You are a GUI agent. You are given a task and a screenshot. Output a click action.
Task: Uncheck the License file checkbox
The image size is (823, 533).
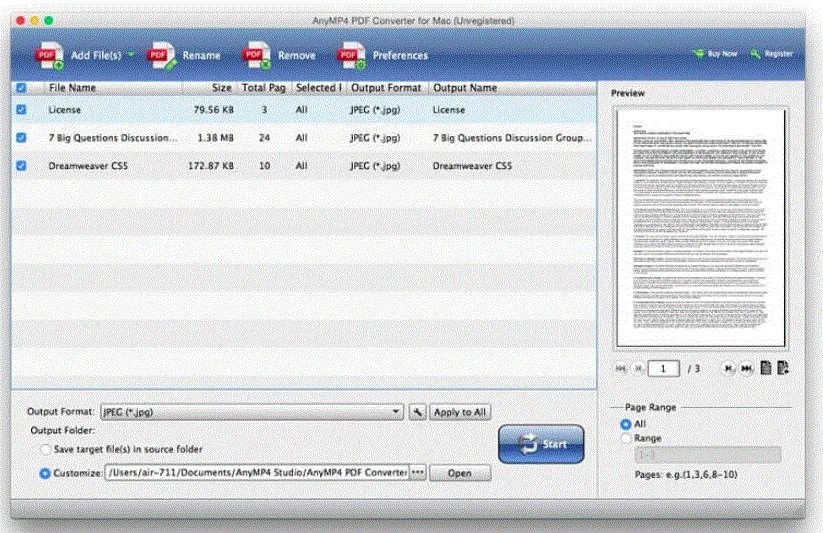click(21, 110)
